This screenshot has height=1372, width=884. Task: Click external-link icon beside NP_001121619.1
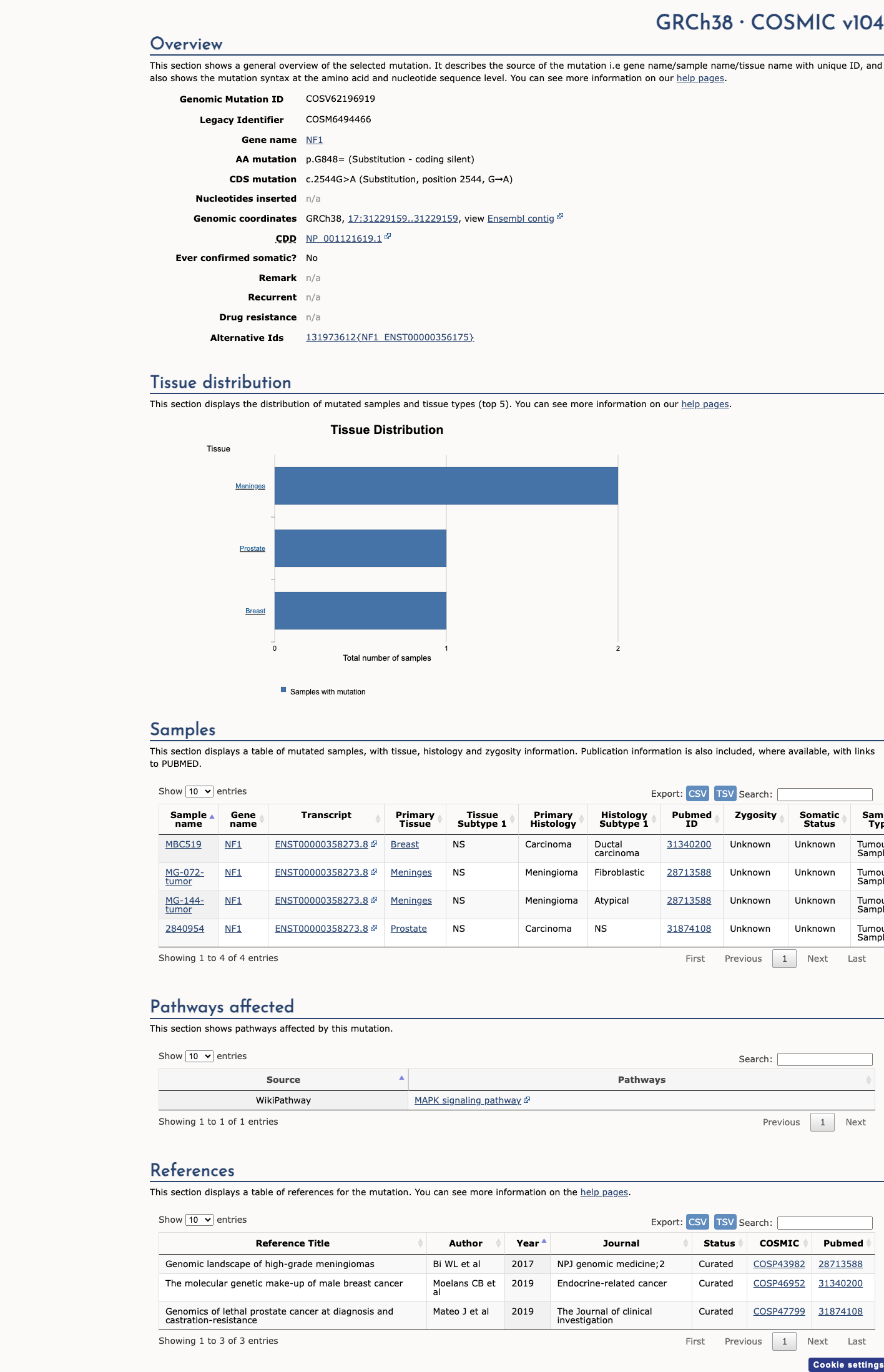tap(388, 237)
